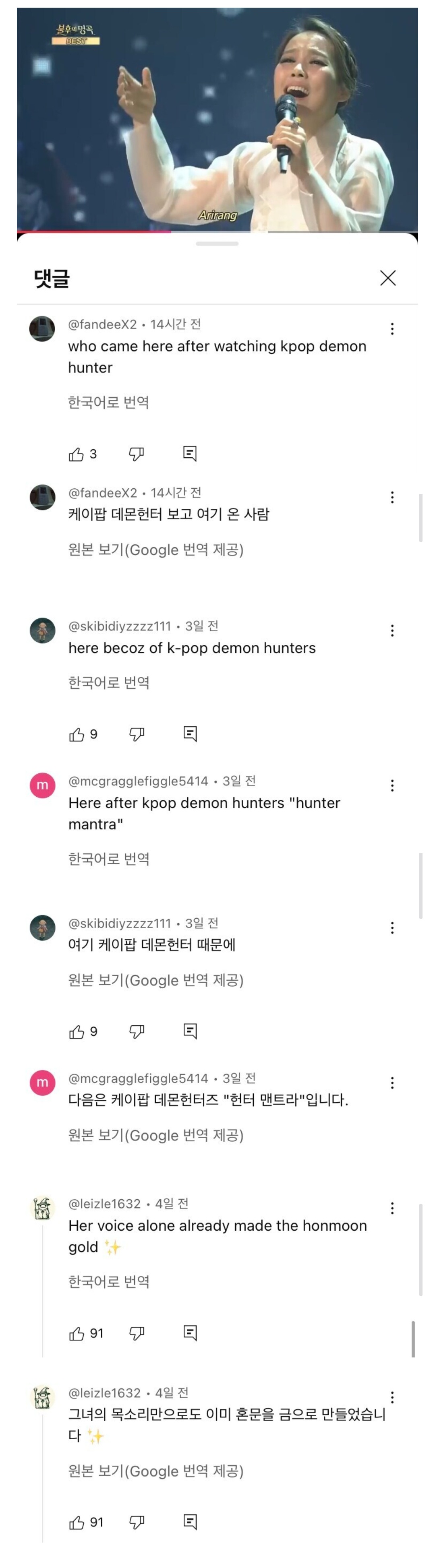Open options menu for fandeeX2's first comment
Viewport: 435px width, 1568px height.
coord(392,328)
